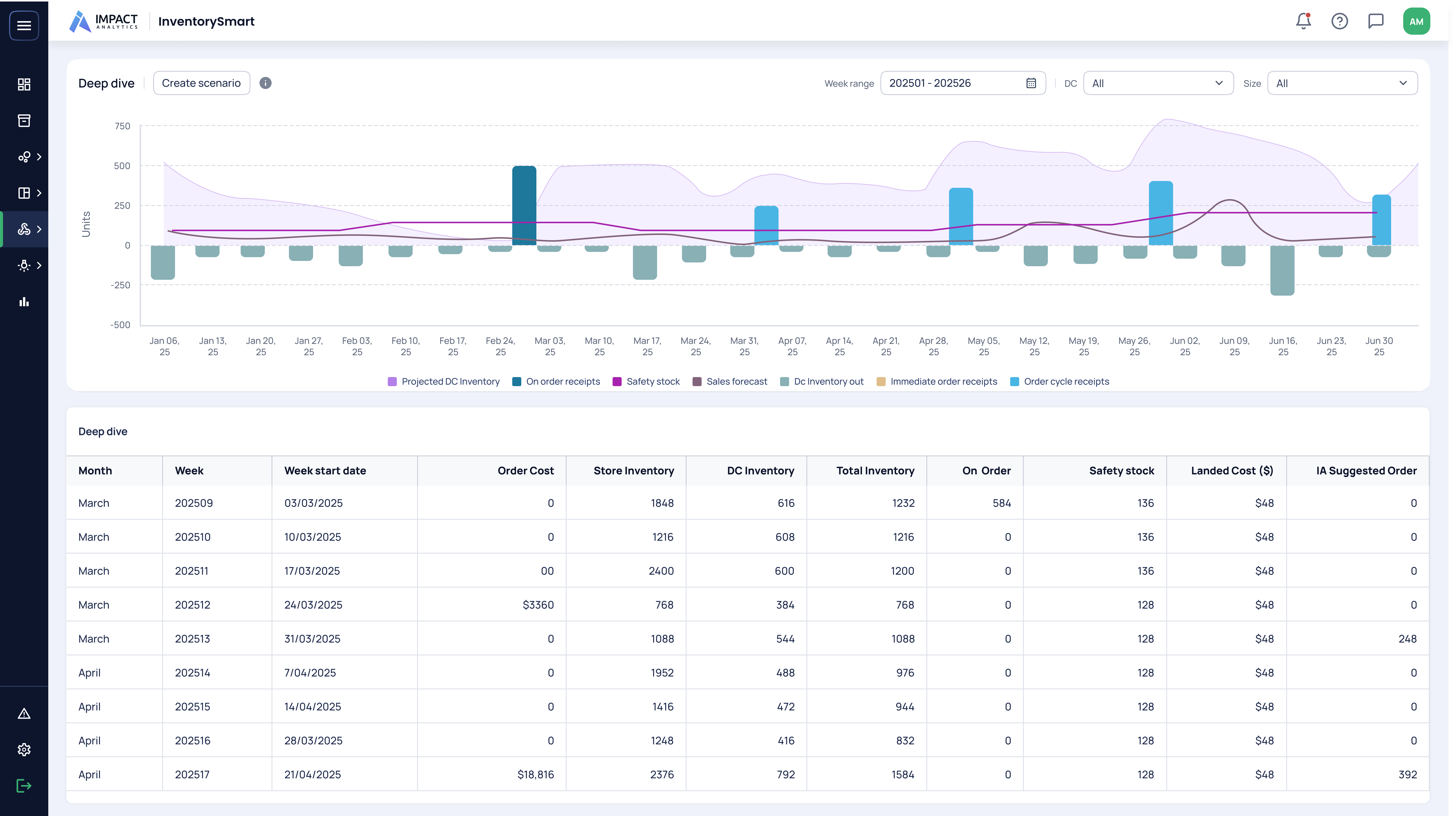Image resolution: width=1456 pixels, height=816 pixels.
Task: Click the On order receipts color swatch
Action: (517, 381)
